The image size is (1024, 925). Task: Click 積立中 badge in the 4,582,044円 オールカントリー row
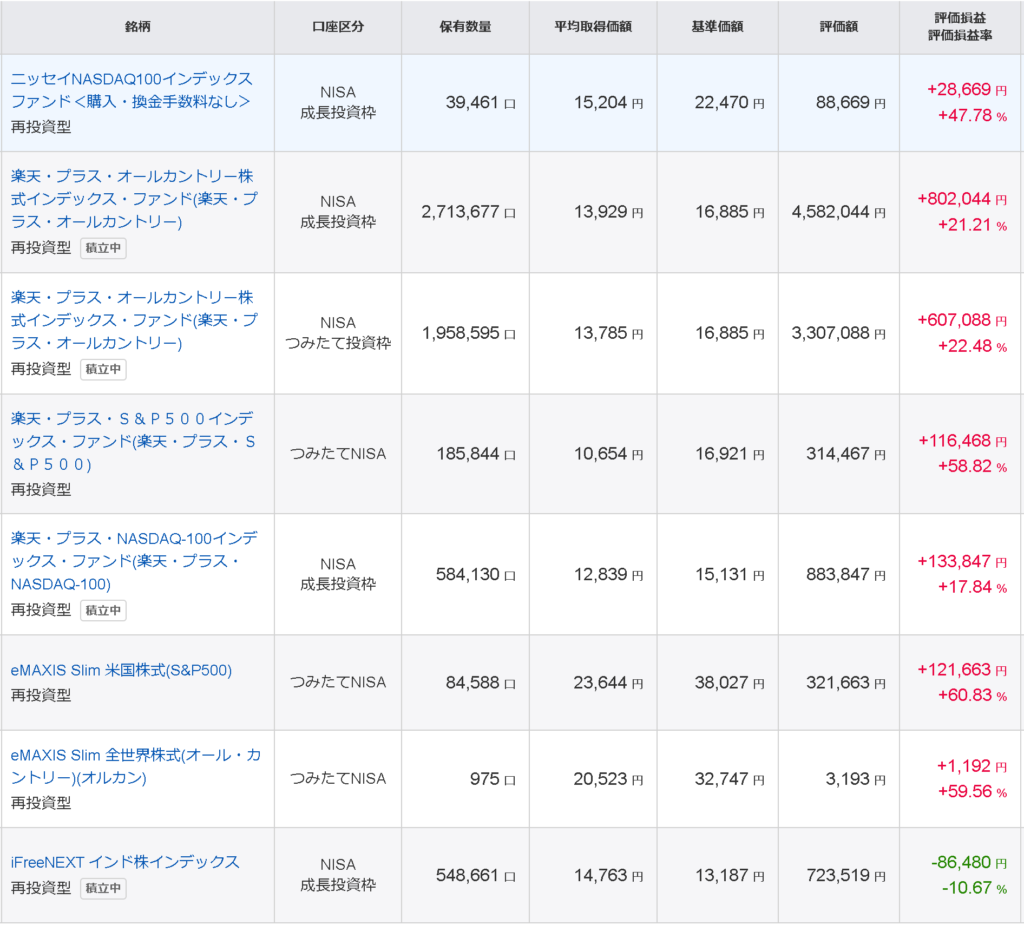(x=104, y=248)
